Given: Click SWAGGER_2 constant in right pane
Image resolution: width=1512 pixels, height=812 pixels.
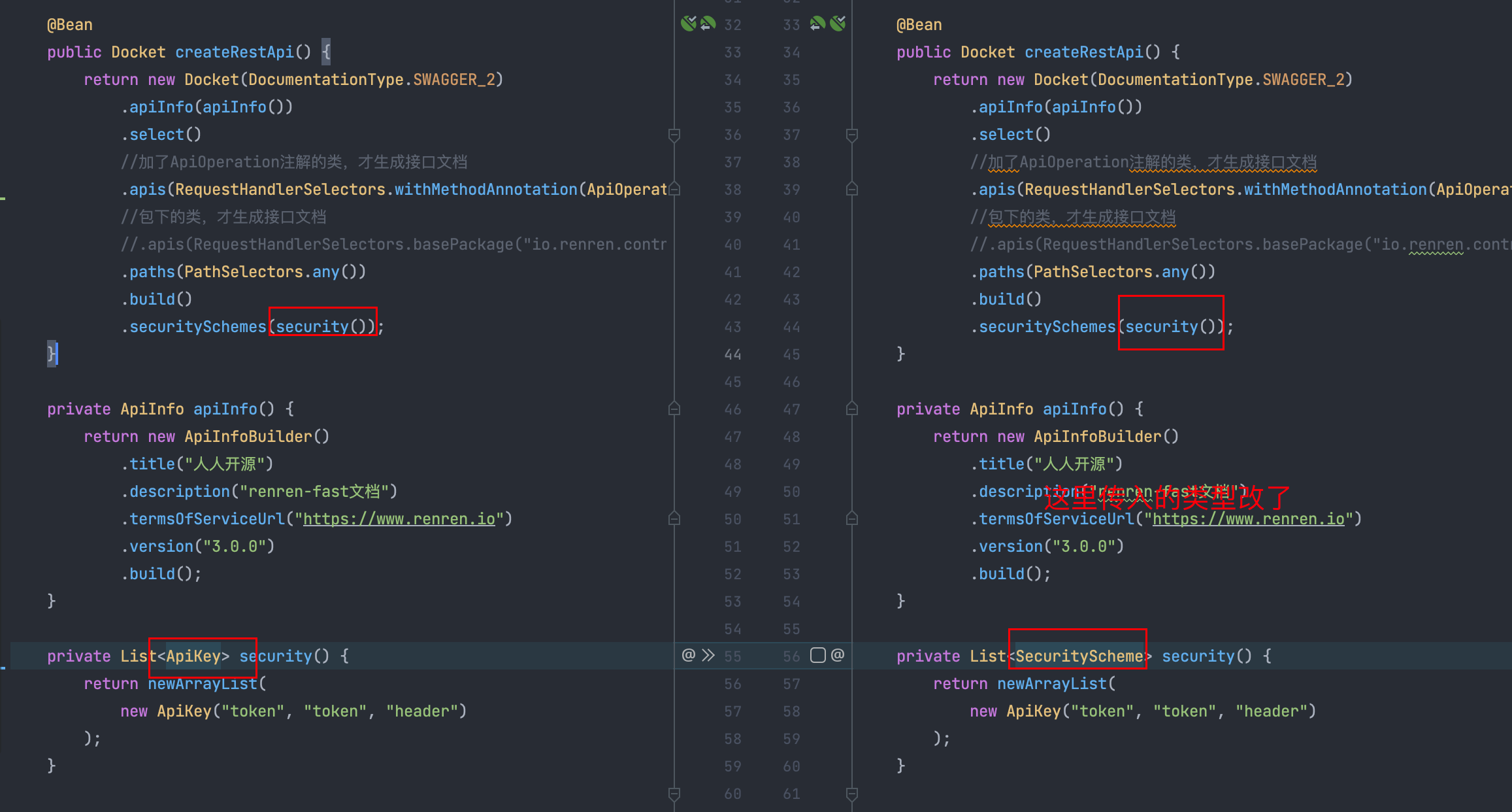Looking at the screenshot, I should tap(1304, 80).
